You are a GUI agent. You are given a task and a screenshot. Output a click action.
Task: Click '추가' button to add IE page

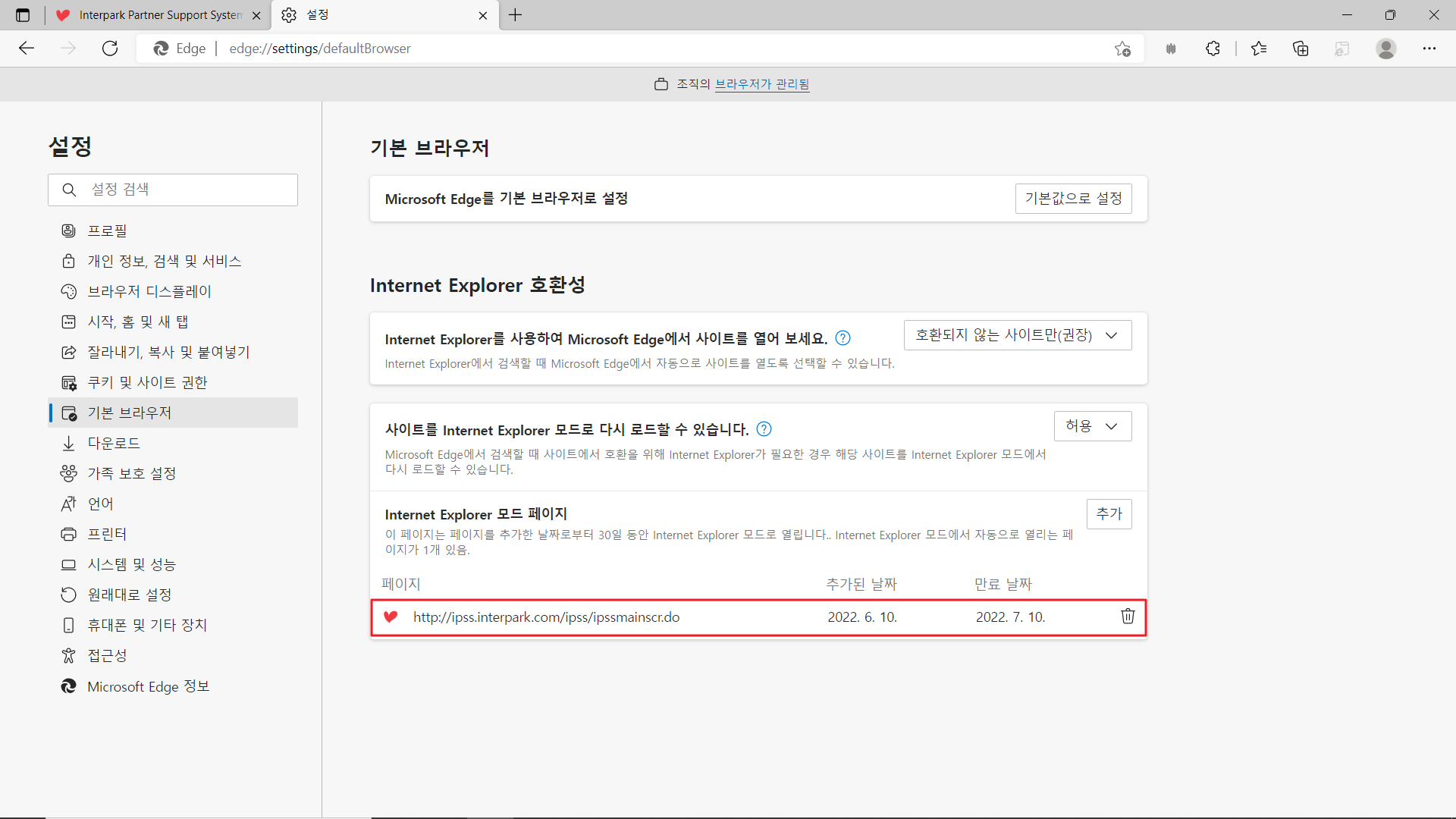(x=1109, y=514)
